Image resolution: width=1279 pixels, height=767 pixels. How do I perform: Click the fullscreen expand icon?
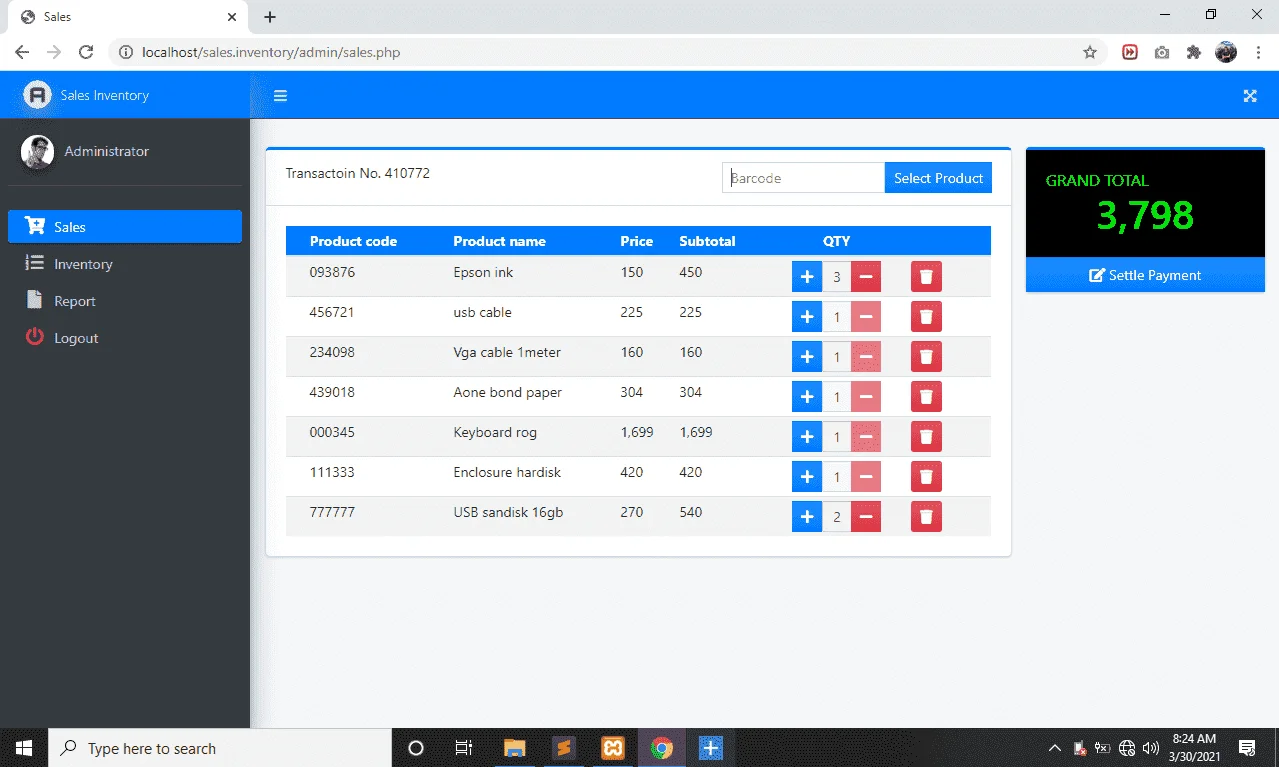pyautogui.click(x=1250, y=96)
